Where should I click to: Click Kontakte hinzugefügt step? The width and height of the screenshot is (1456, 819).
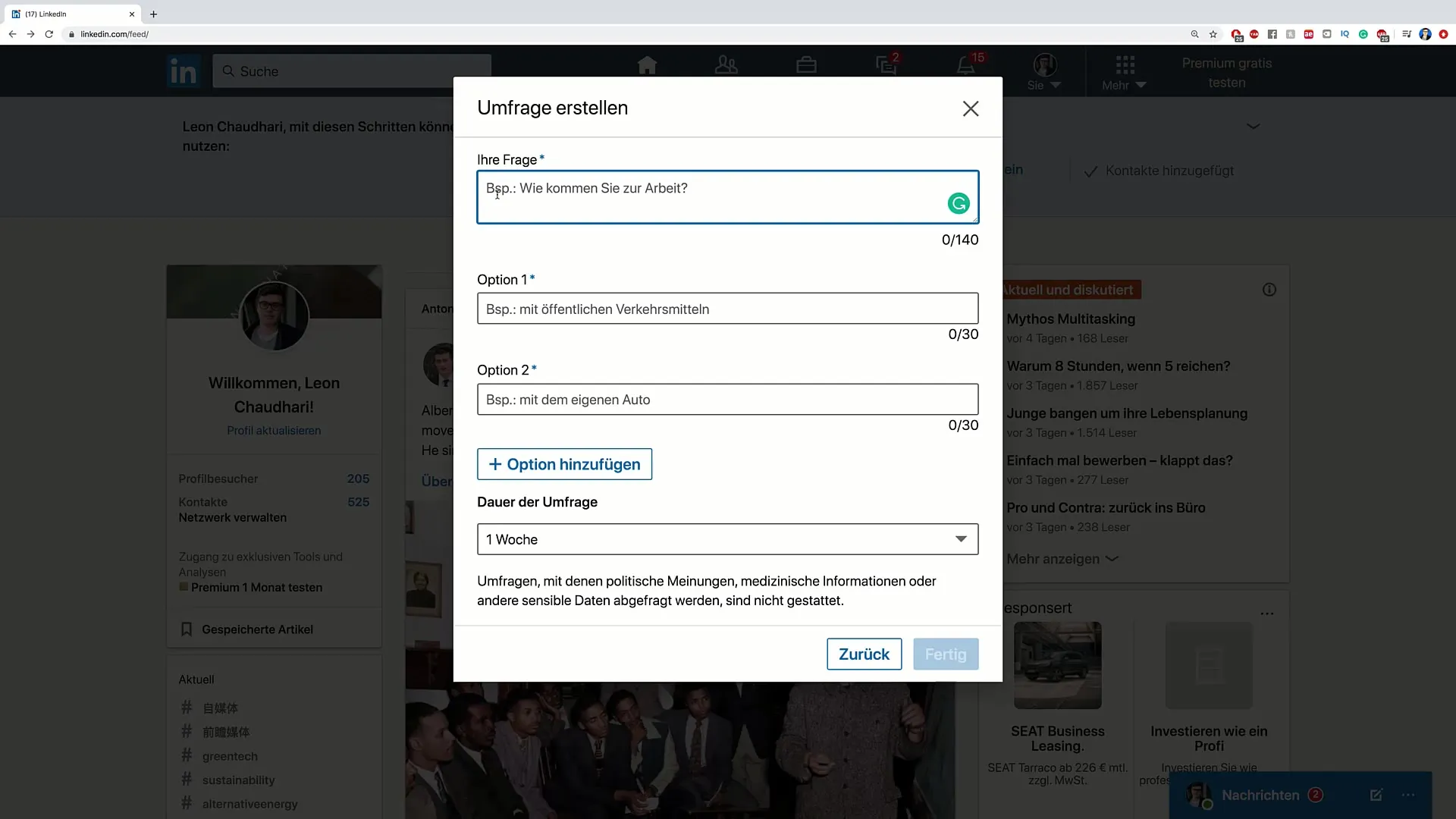point(1159,171)
